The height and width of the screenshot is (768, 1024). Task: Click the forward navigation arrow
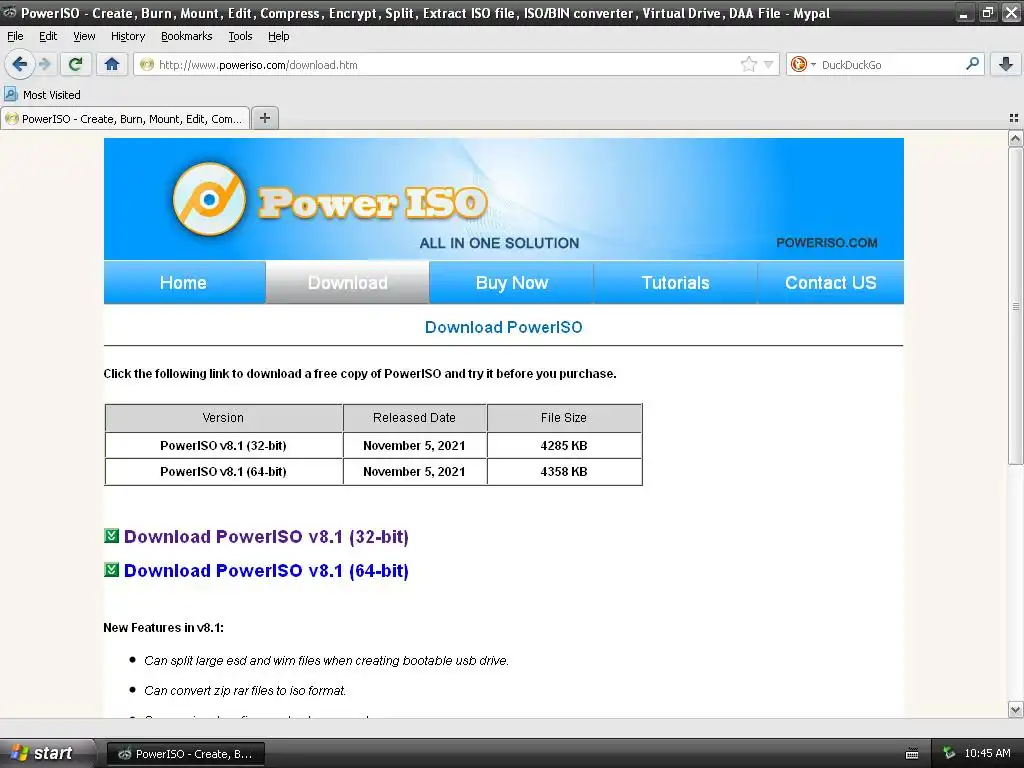click(x=44, y=64)
